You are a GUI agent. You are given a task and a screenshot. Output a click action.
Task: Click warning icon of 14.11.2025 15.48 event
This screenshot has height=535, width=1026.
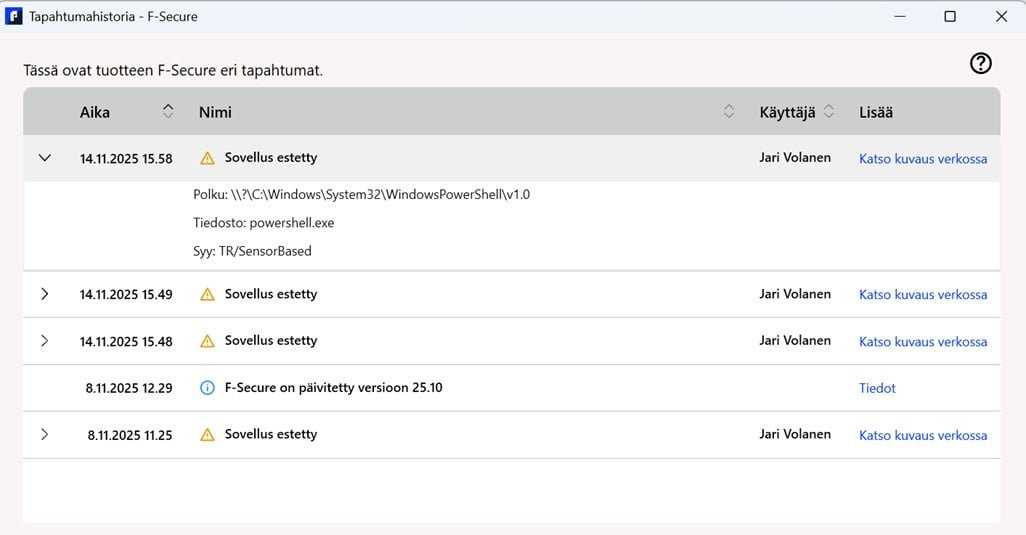coord(207,341)
